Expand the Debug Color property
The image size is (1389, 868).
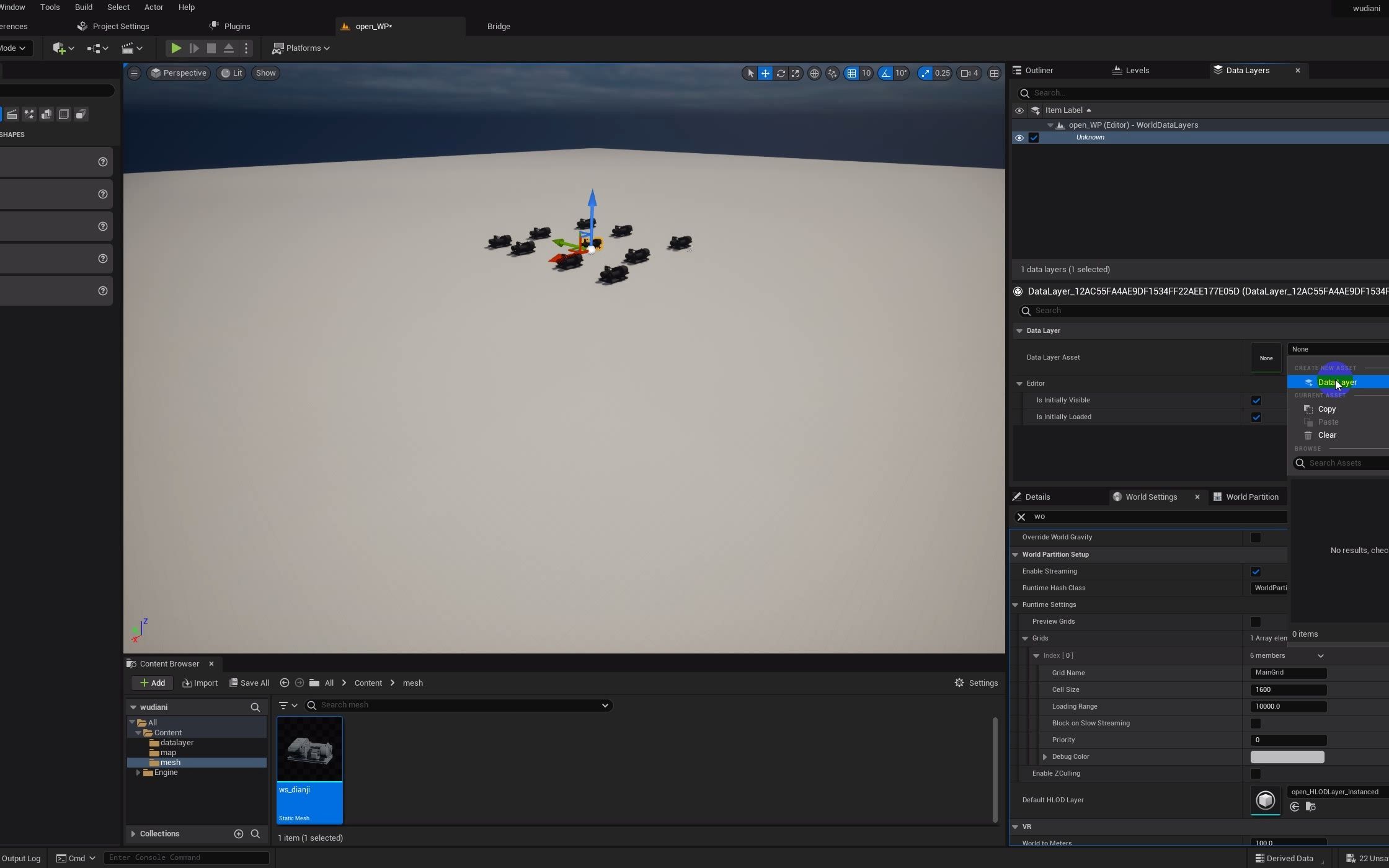click(1045, 757)
